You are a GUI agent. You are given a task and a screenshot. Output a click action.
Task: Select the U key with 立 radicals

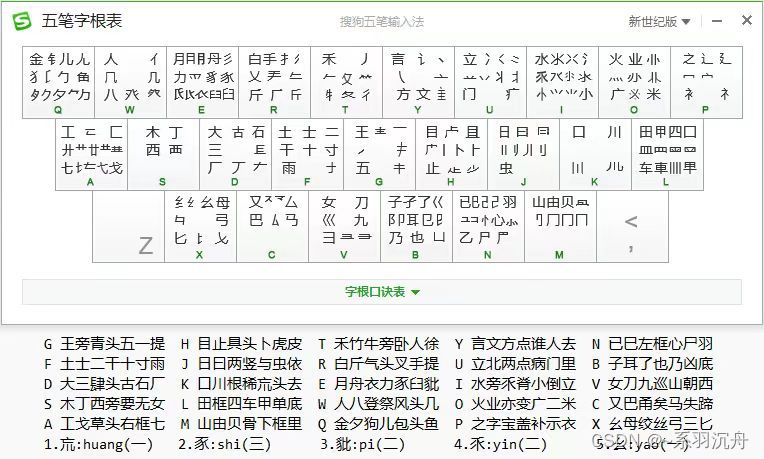(490, 82)
